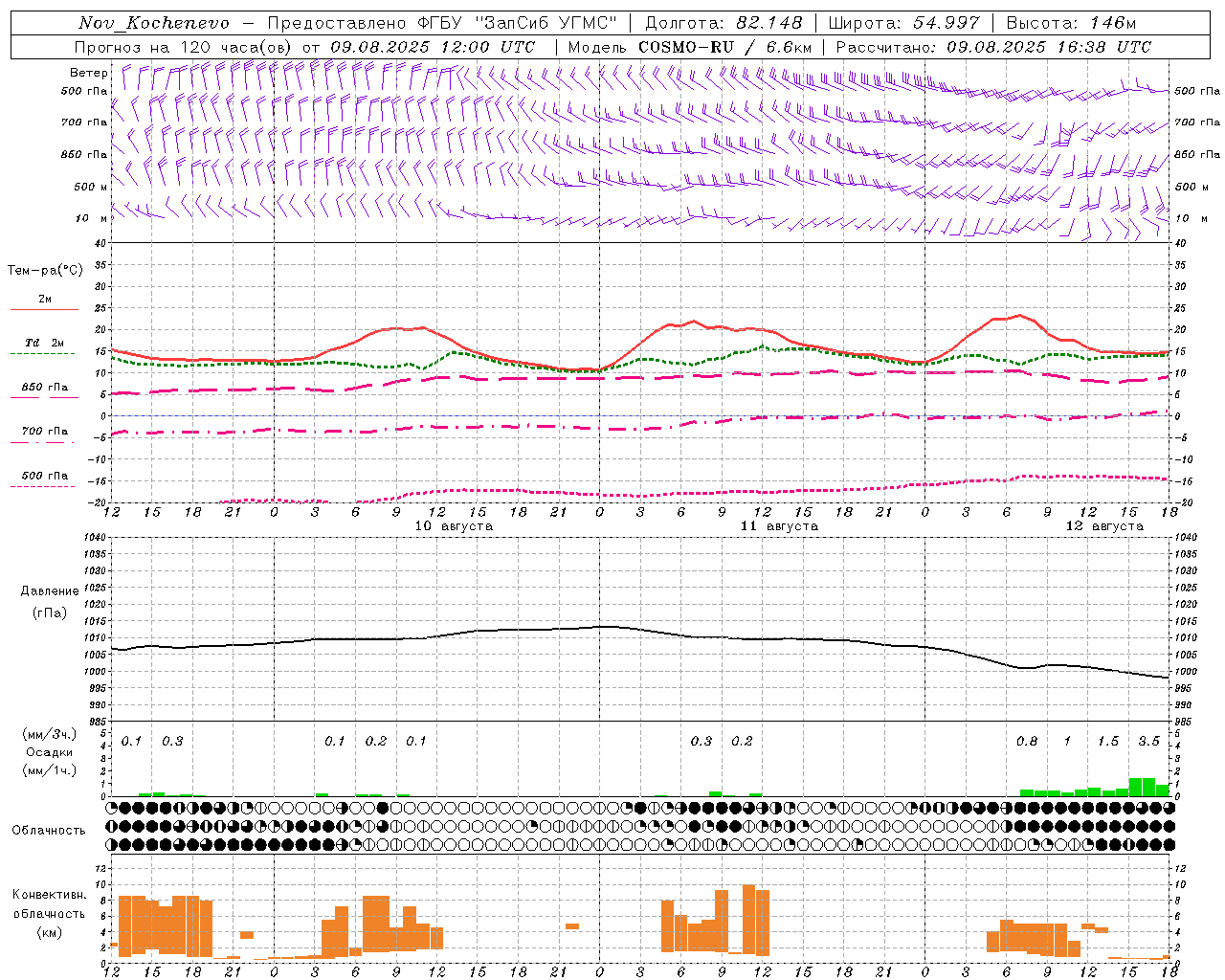Click the "Td 2м" dew point legend label
The image size is (1225, 980).
click(x=44, y=343)
